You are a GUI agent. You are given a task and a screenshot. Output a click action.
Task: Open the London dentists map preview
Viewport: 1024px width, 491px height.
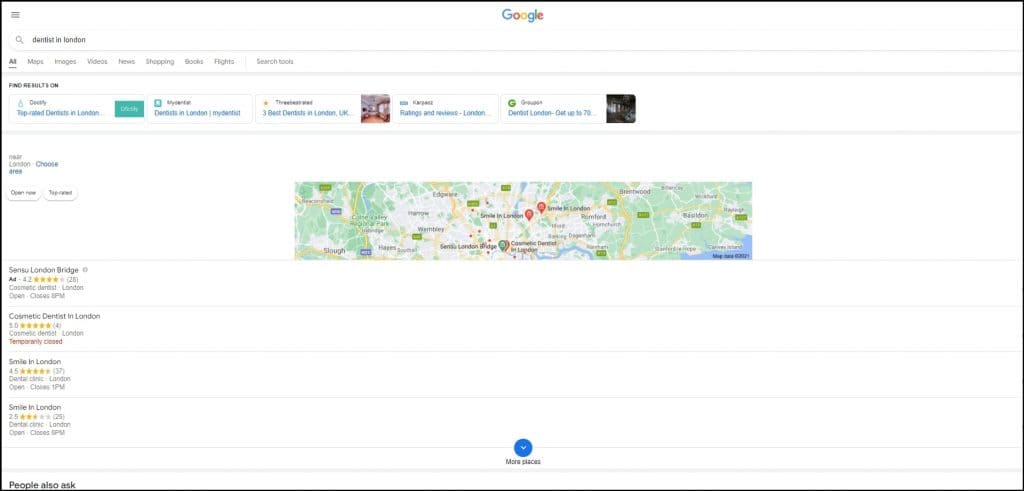(523, 221)
